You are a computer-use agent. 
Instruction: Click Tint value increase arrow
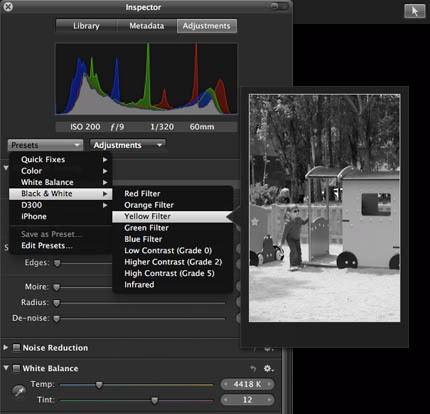[270, 399]
